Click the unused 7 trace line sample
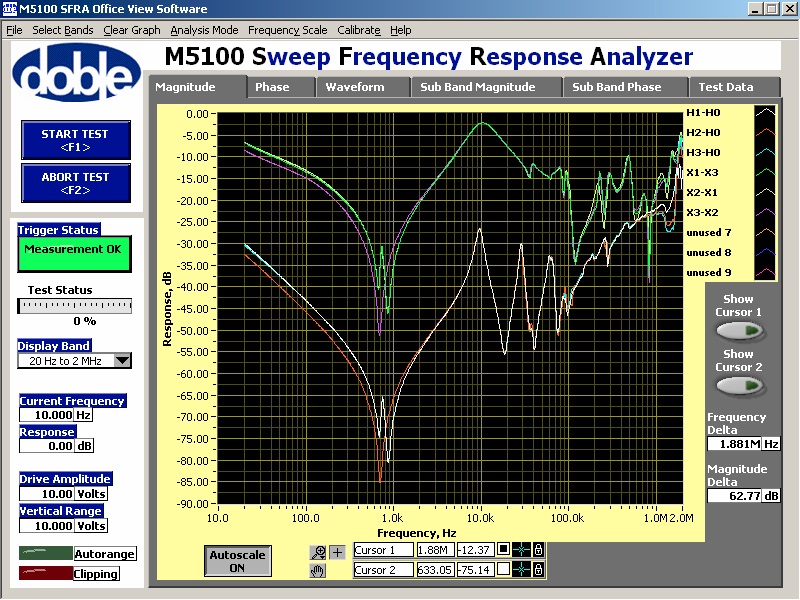 (x=765, y=233)
